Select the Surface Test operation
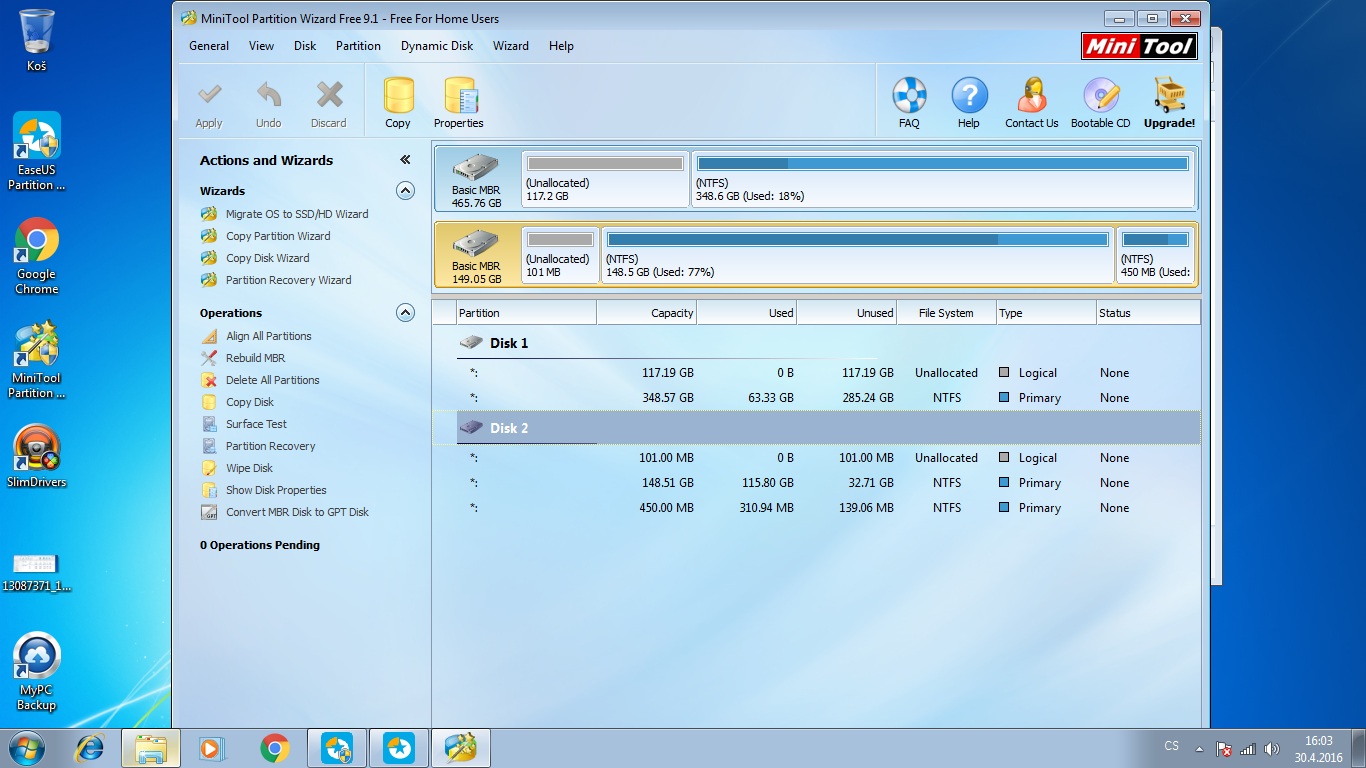The width and height of the screenshot is (1366, 768). coord(256,424)
